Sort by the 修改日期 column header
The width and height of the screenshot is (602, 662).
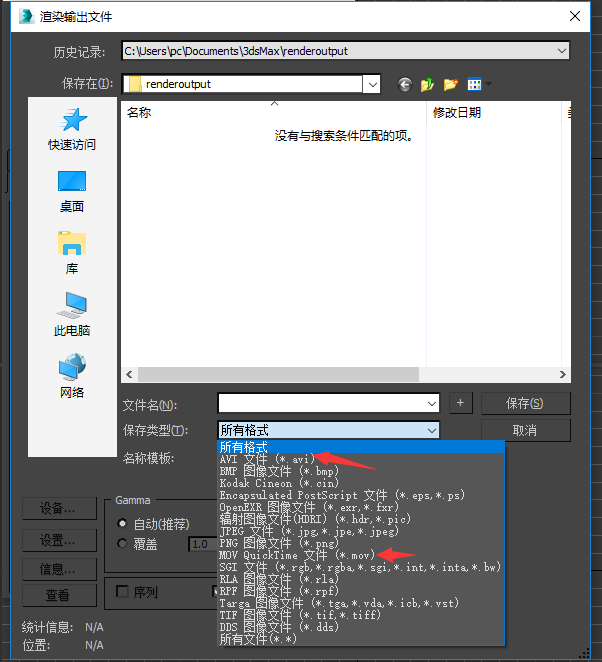coord(494,113)
